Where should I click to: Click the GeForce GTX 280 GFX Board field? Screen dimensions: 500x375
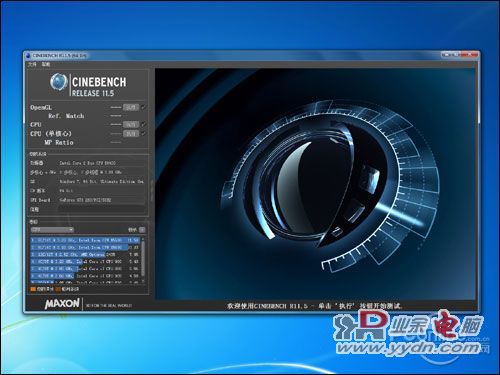pyautogui.click(x=101, y=200)
